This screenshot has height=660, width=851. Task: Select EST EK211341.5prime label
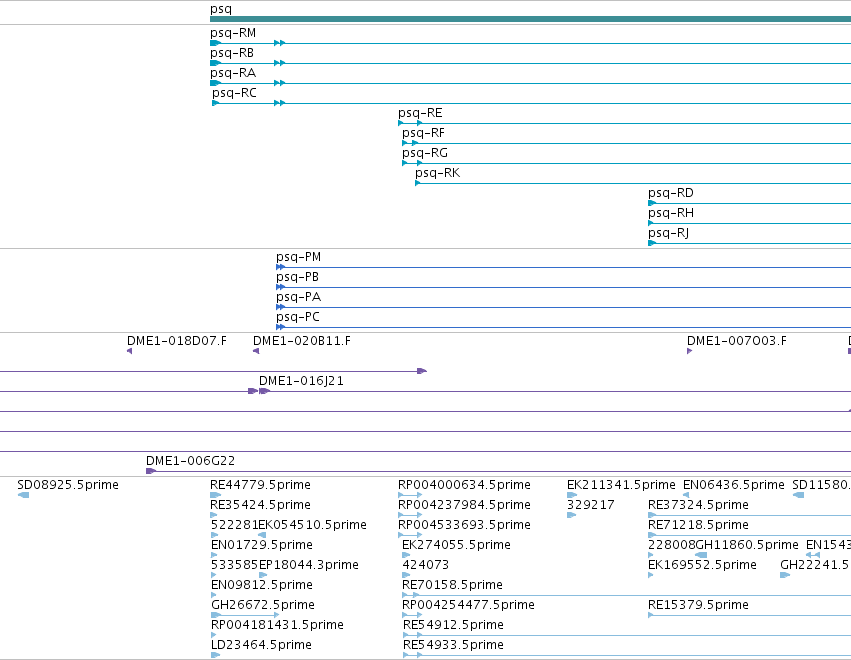(x=621, y=485)
